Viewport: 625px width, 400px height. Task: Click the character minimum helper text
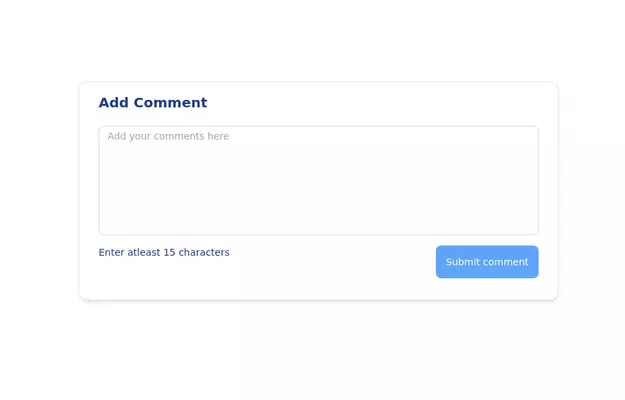(164, 253)
